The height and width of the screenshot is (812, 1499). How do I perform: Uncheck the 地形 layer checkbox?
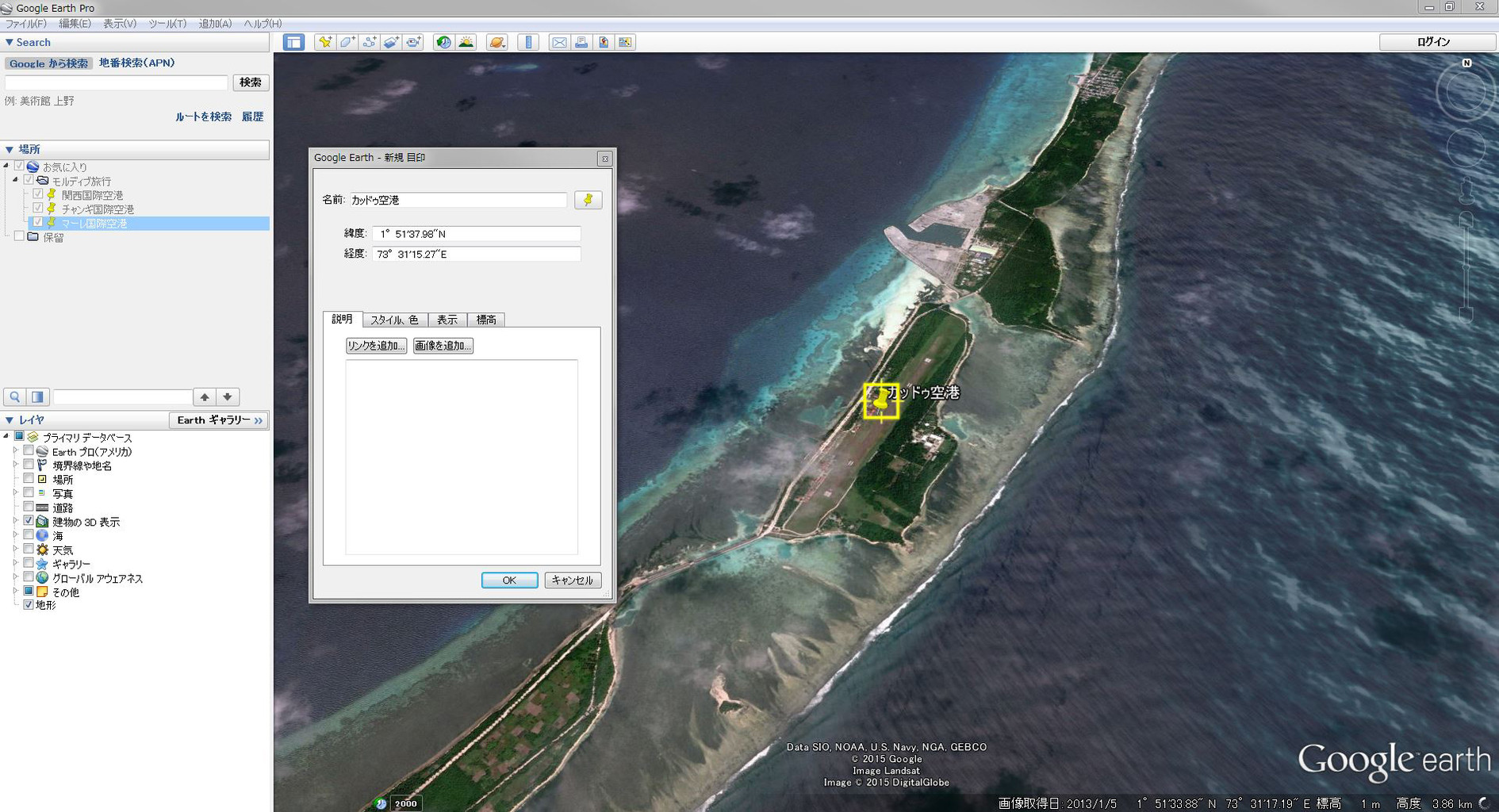(x=29, y=604)
